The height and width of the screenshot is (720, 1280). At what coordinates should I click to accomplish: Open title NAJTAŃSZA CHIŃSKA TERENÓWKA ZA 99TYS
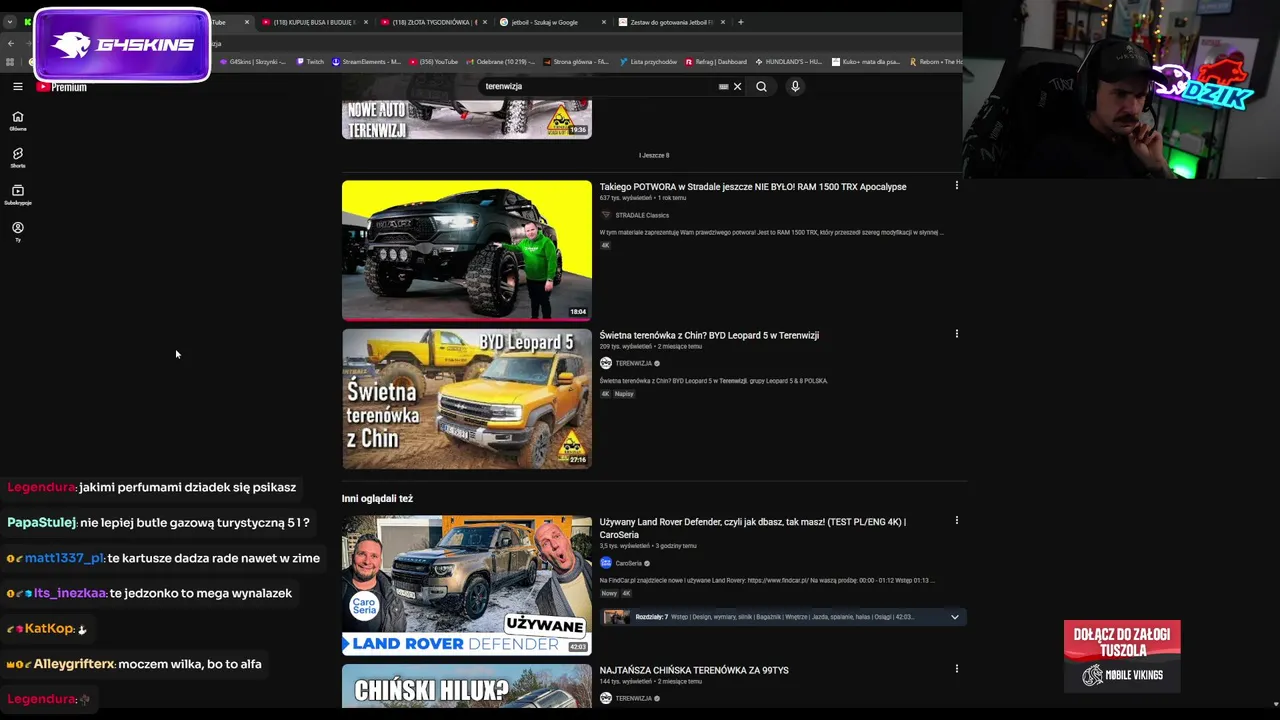(x=694, y=670)
